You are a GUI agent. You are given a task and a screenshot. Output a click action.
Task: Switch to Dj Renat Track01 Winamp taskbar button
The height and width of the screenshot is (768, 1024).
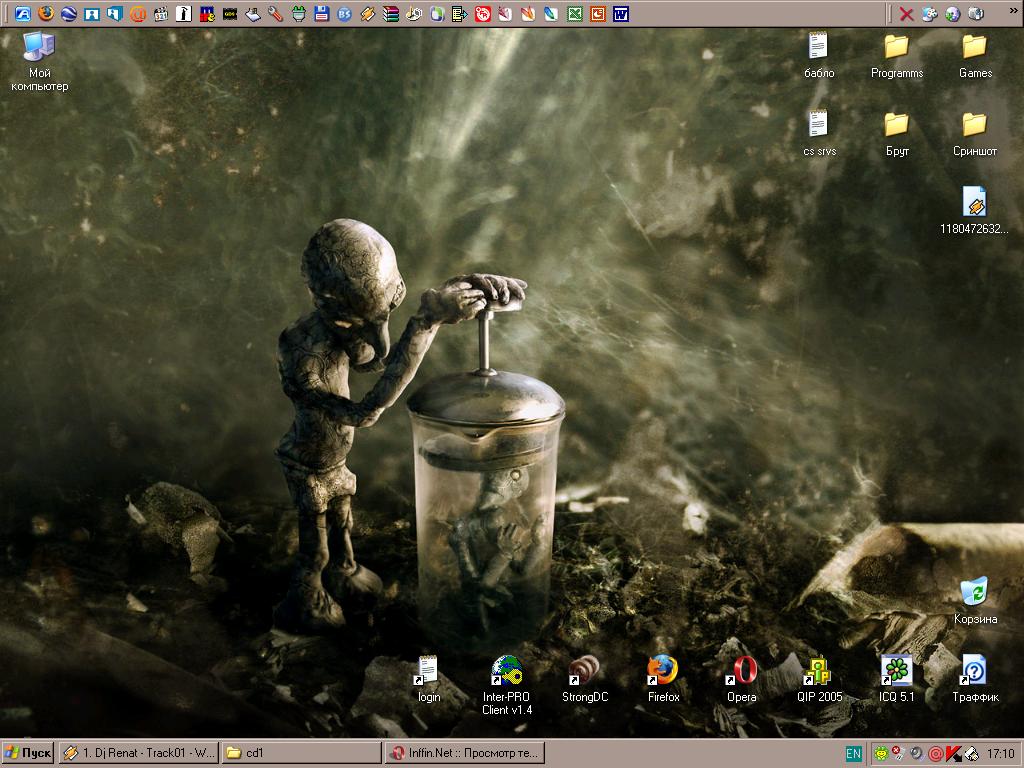tap(138, 753)
